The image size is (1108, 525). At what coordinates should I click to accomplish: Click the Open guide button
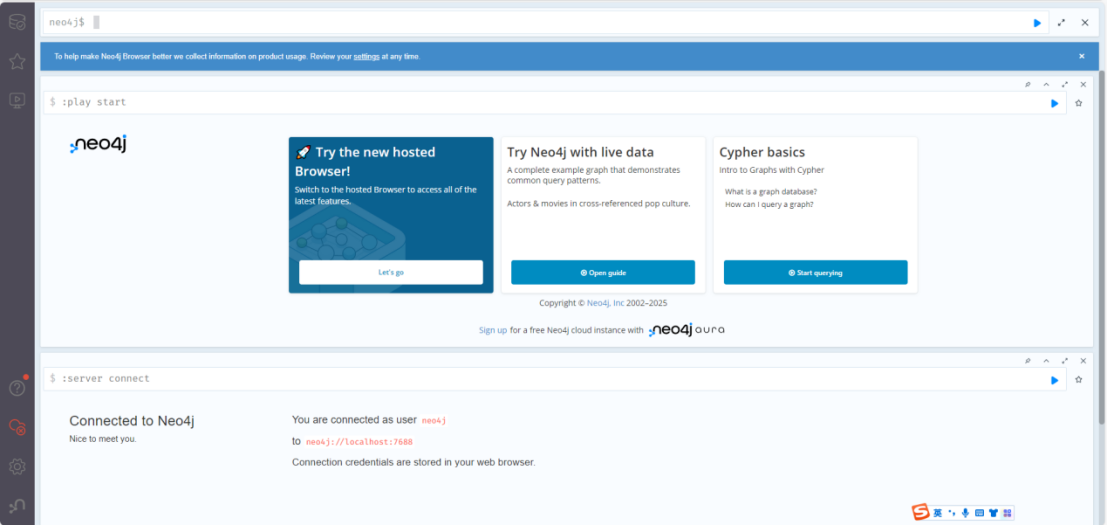point(603,272)
